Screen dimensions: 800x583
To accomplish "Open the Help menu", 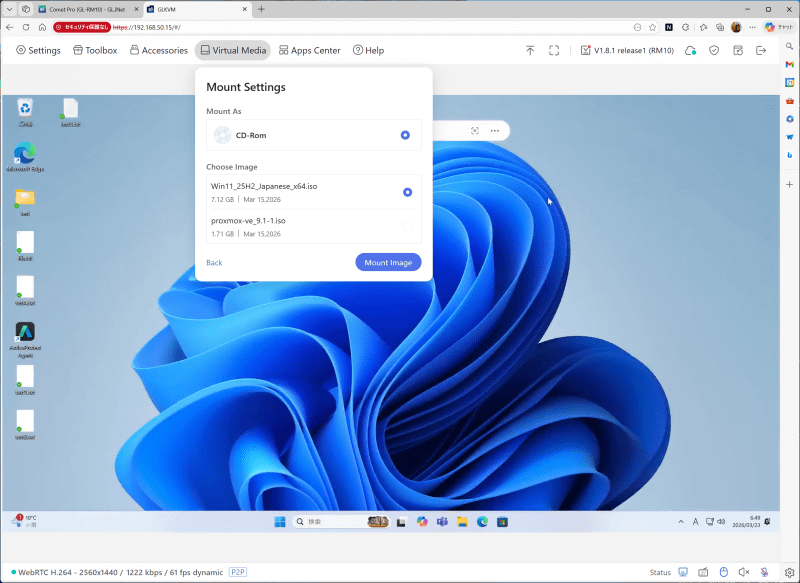I will [x=368, y=50].
